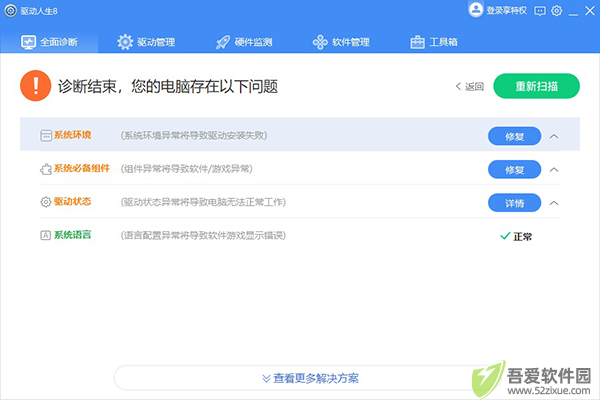
Task: Click 修复 for 系统必备组件
Action: 514,170
